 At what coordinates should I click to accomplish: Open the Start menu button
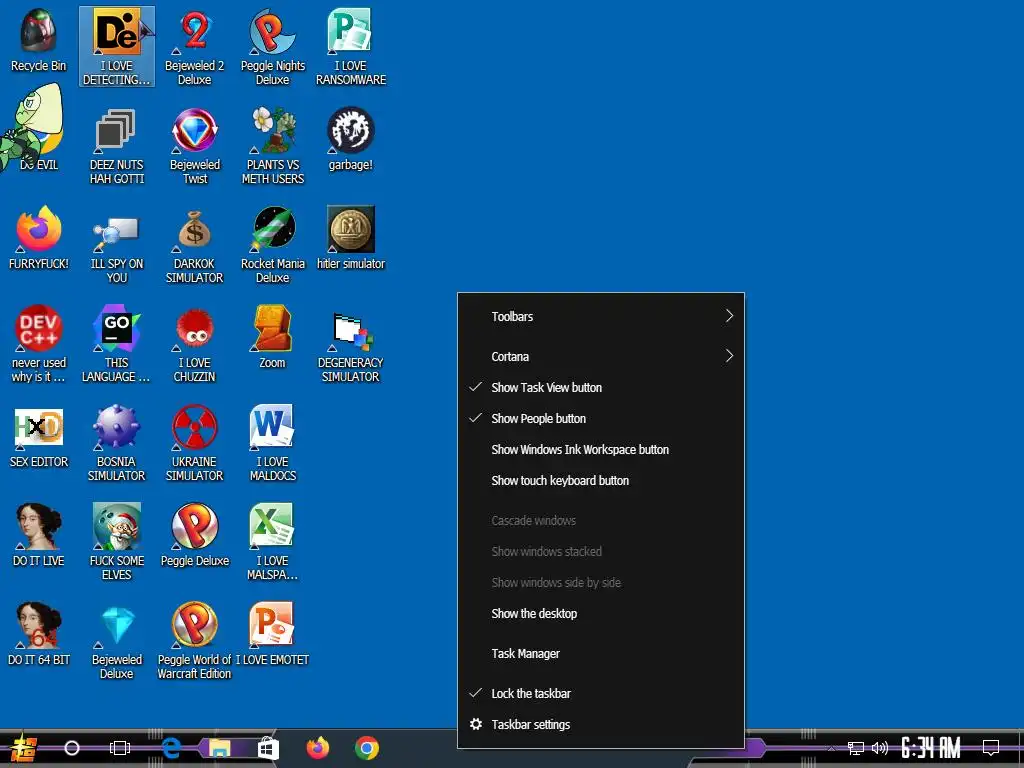(x=24, y=748)
